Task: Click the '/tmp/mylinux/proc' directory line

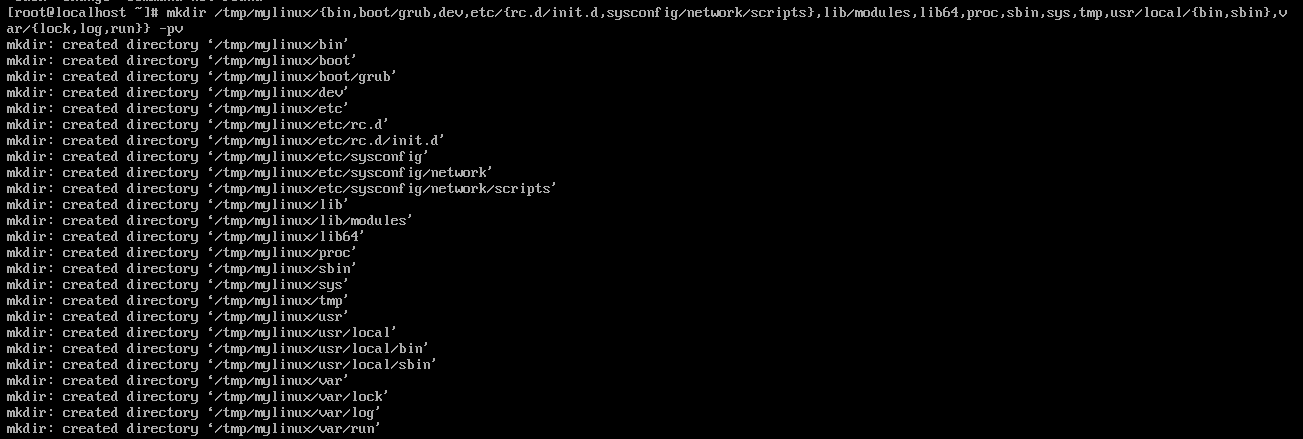Action: 181,252
